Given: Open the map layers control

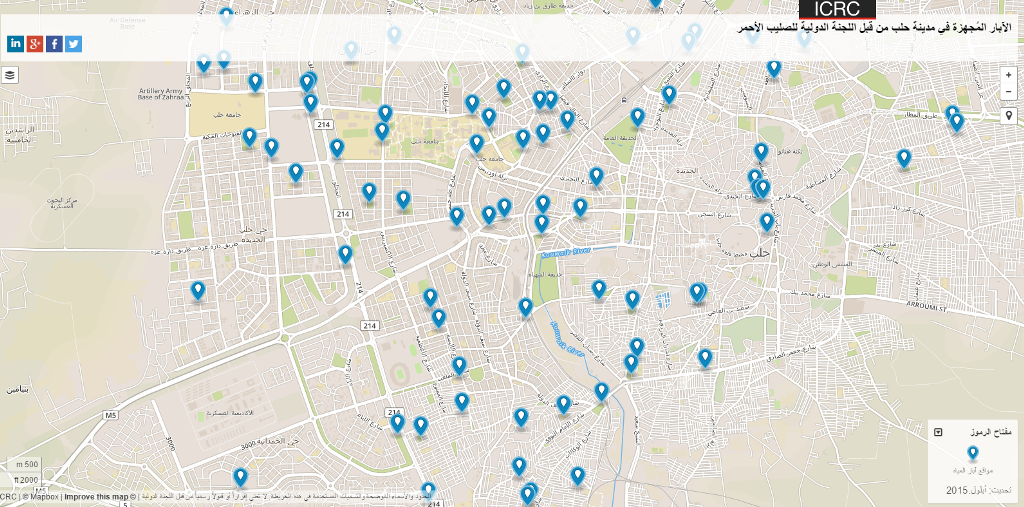Looking at the screenshot, I should click(x=10, y=75).
